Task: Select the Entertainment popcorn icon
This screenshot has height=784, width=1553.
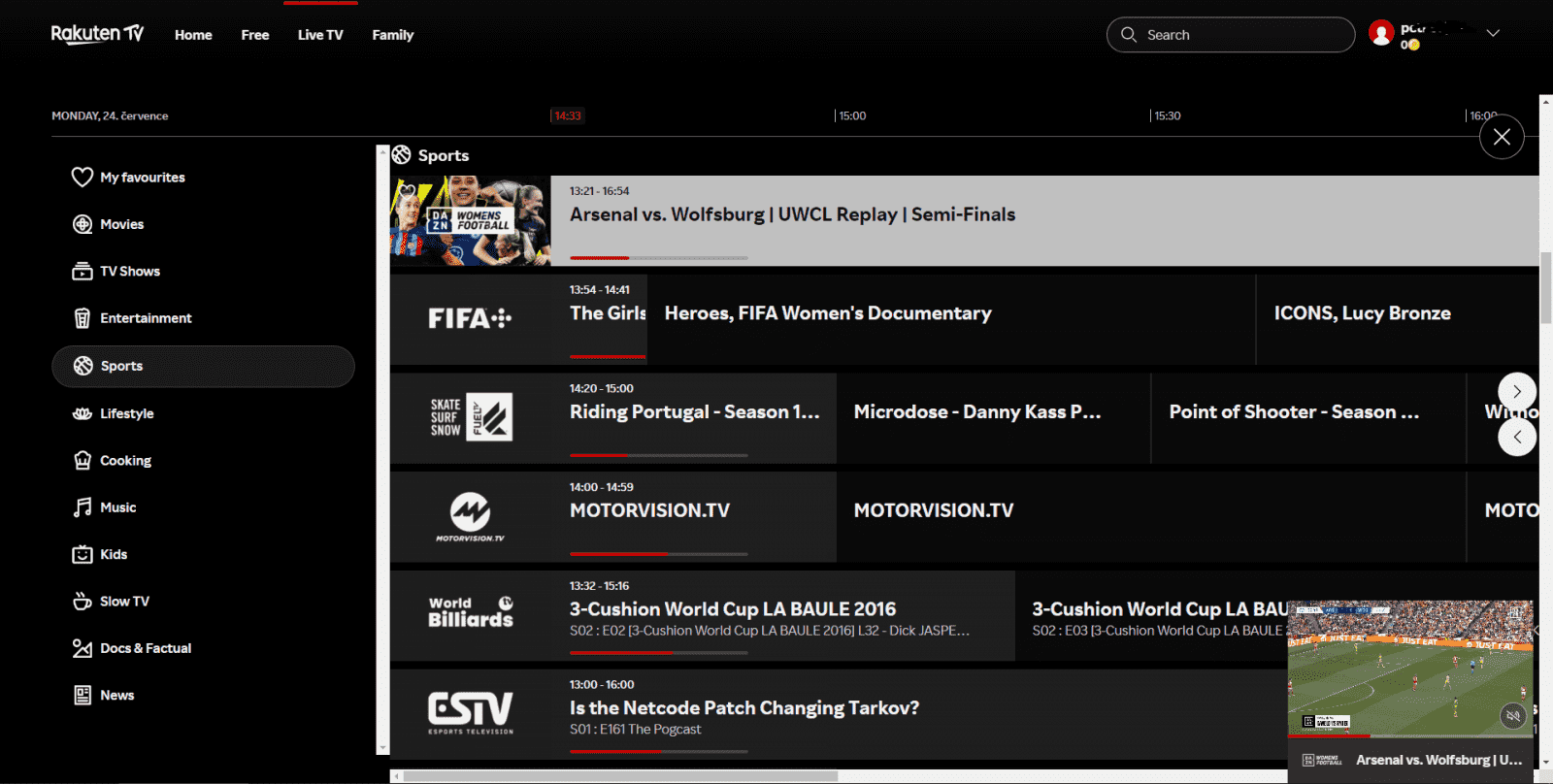Action: 83,318
